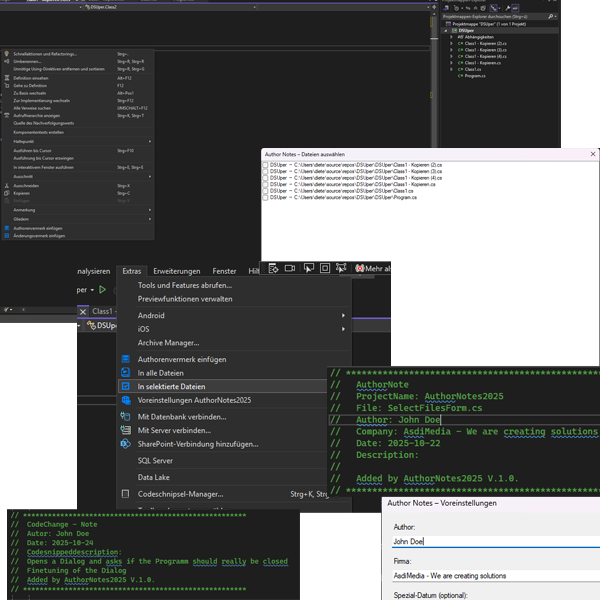The height and width of the screenshot is (600, 600).
Task: Open the Erweiterungen menu
Action: click(x=177, y=271)
